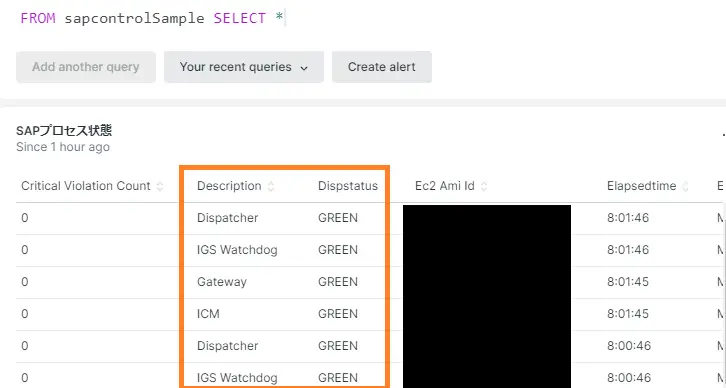Viewport: 726px width, 388px height.
Task: Click the Critical Violation Count header label
Action: pos(86,186)
